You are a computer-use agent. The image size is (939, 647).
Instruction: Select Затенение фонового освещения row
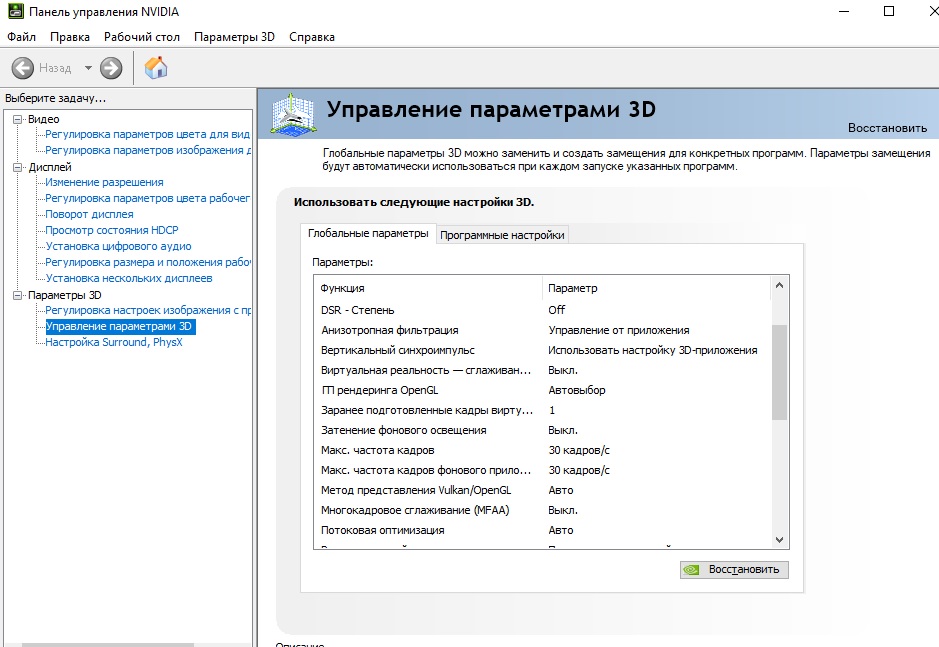click(541, 430)
